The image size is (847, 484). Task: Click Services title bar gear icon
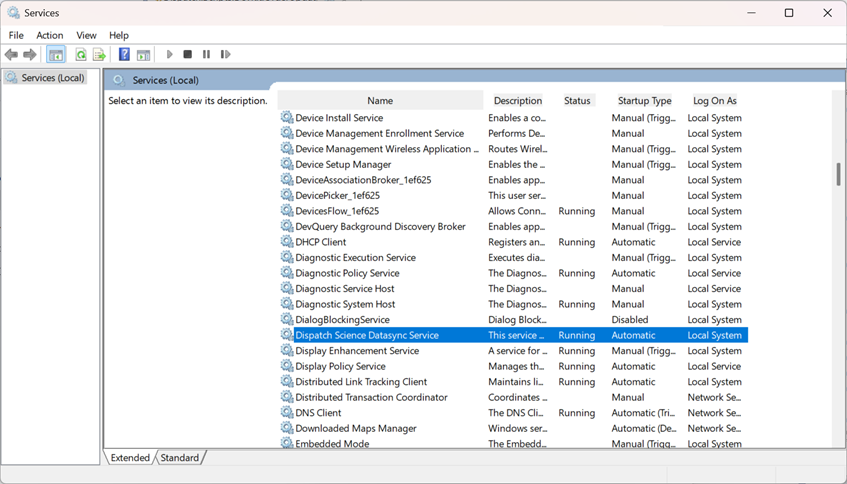tap(14, 12)
